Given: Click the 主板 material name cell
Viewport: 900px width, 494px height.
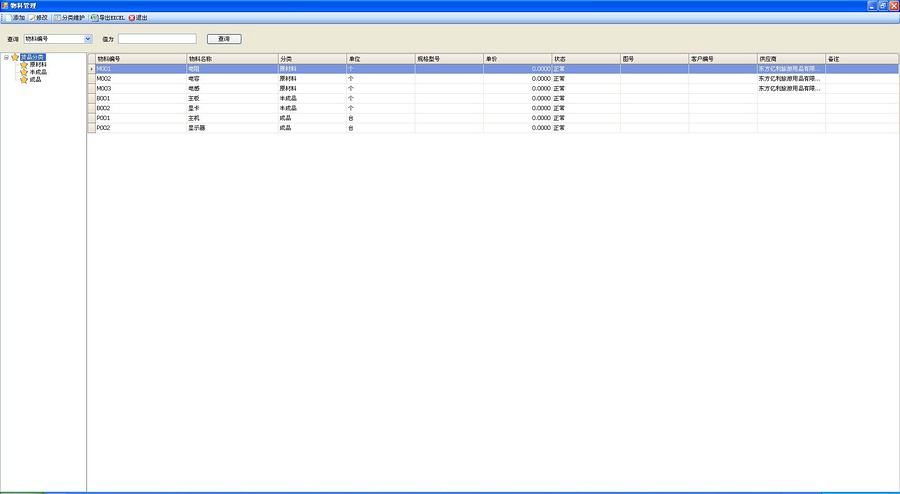Looking at the screenshot, I should pos(232,98).
